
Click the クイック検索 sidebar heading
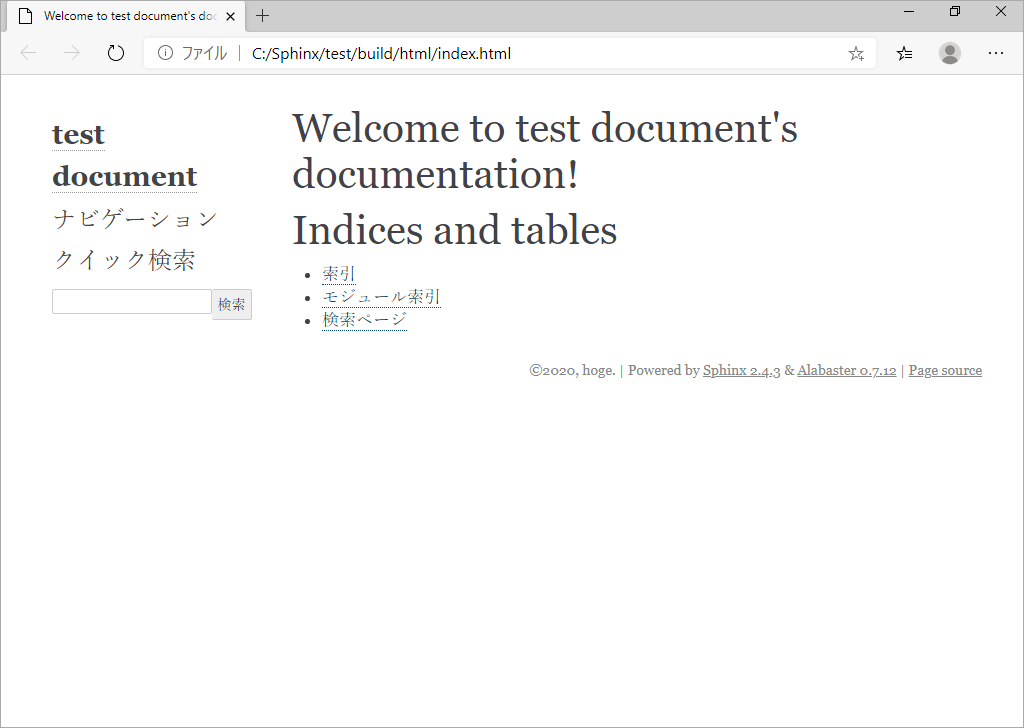pyautogui.click(x=124, y=259)
